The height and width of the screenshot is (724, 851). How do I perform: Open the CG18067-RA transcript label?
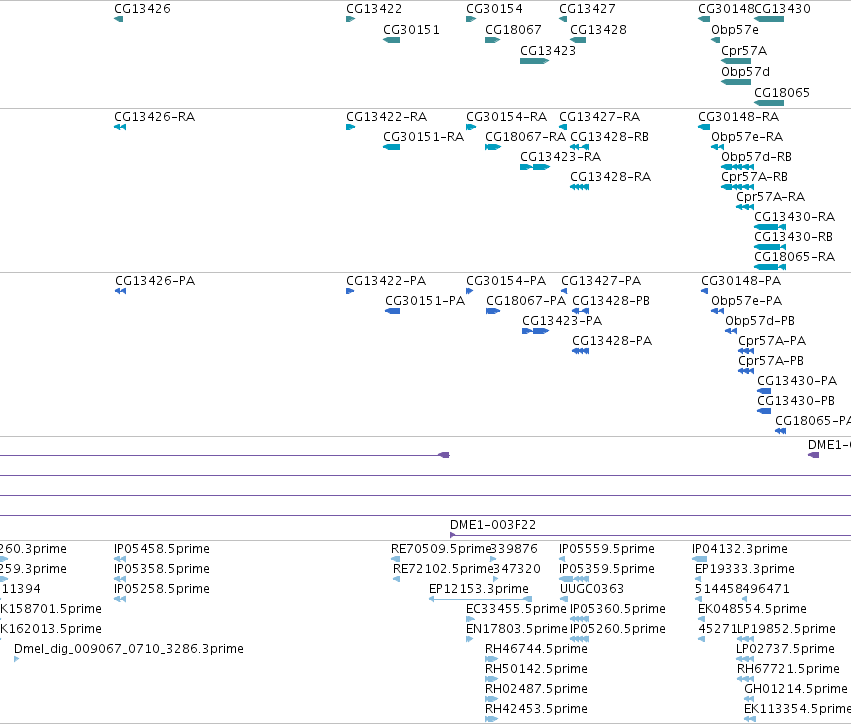coord(525,137)
